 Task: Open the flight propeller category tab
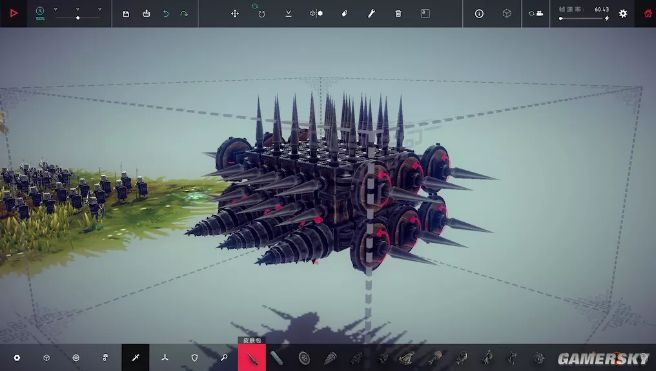(x=165, y=358)
